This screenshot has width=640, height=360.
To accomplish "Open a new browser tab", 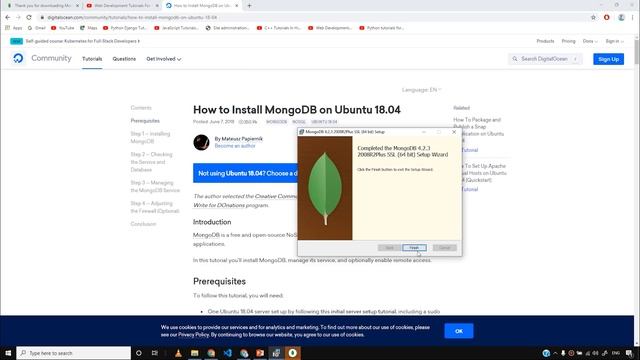I will click(249, 6).
